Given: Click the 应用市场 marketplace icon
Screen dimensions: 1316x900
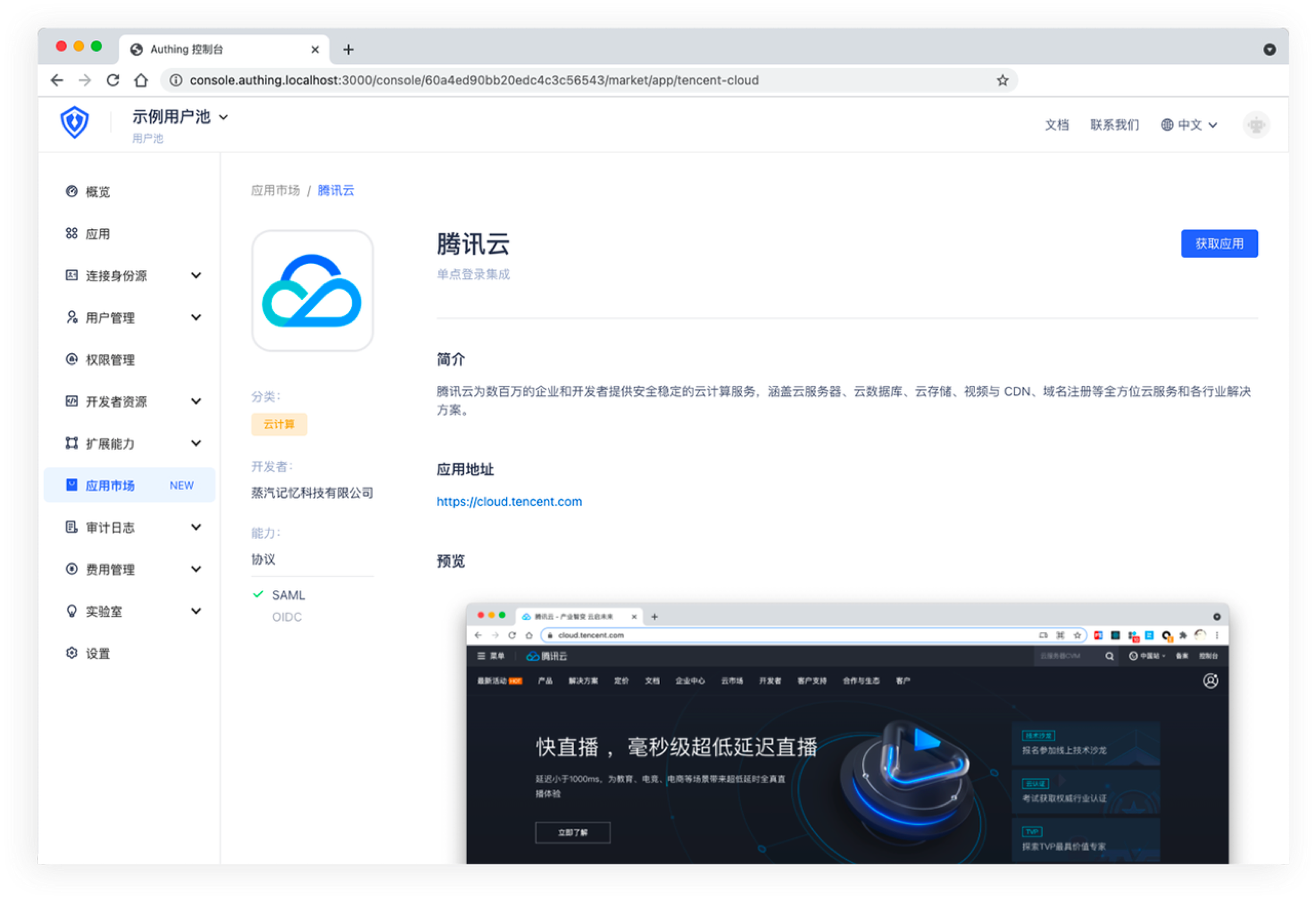Looking at the screenshot, I should [71, 485].
